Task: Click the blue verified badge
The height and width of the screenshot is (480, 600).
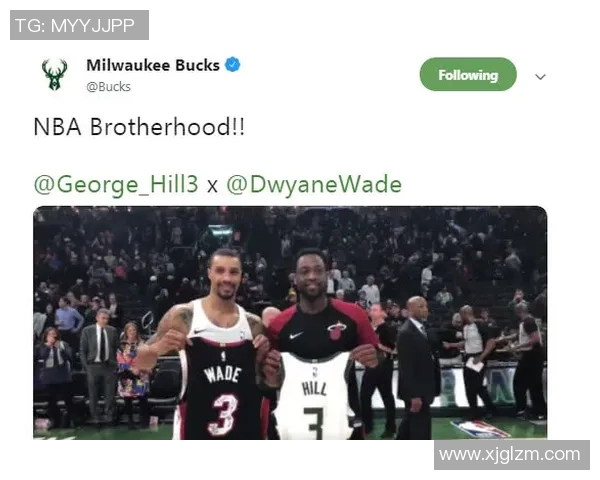Action: point(233,64)
